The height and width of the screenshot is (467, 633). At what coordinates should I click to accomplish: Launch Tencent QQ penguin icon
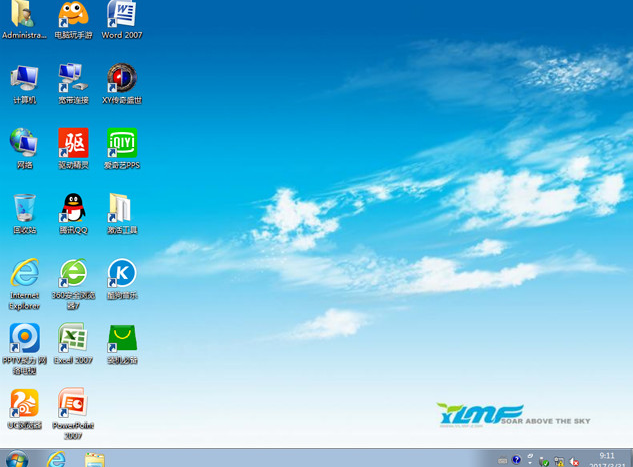pos(73,209)
